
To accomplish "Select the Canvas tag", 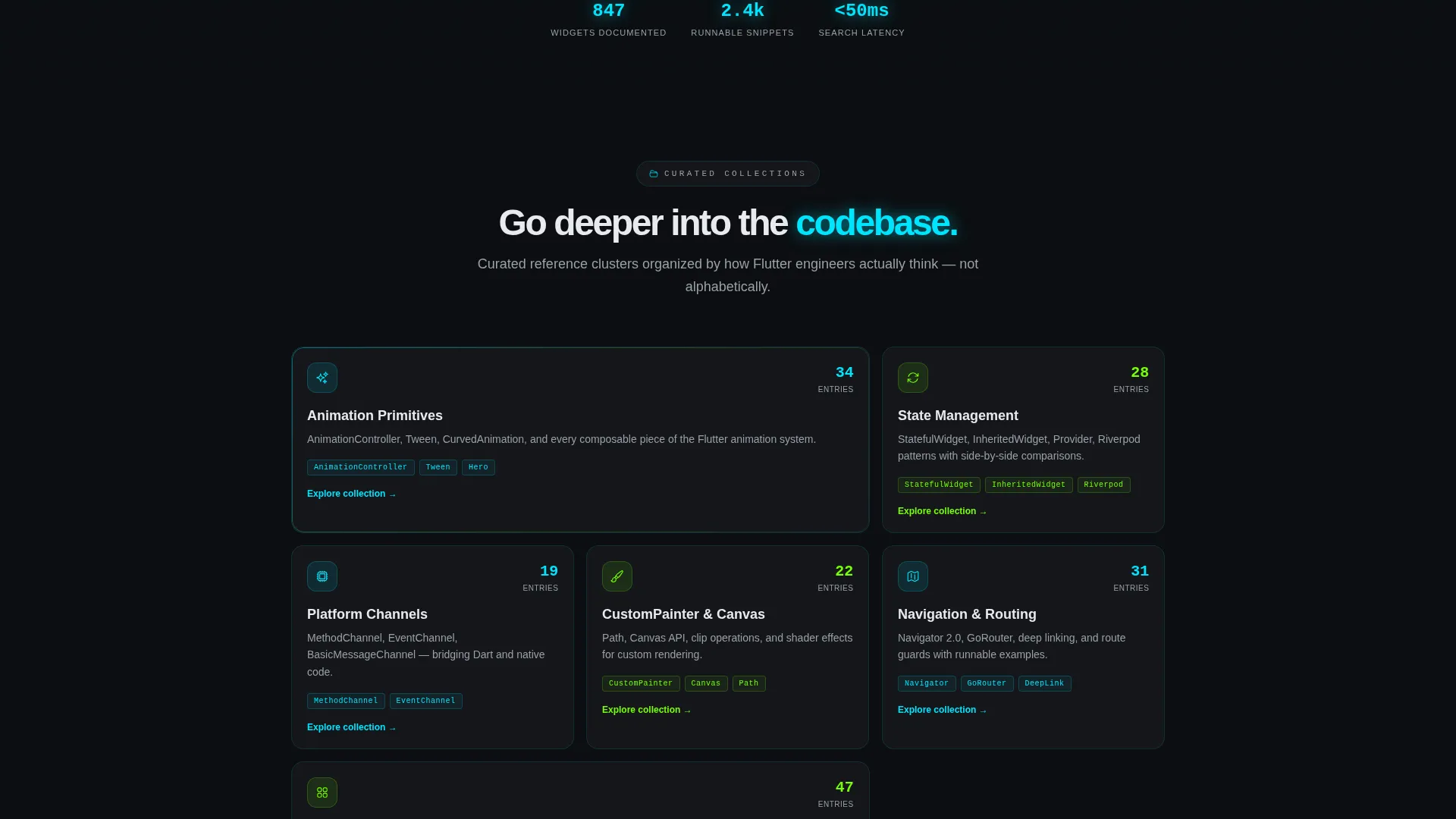I will click(x=706, y=683).
